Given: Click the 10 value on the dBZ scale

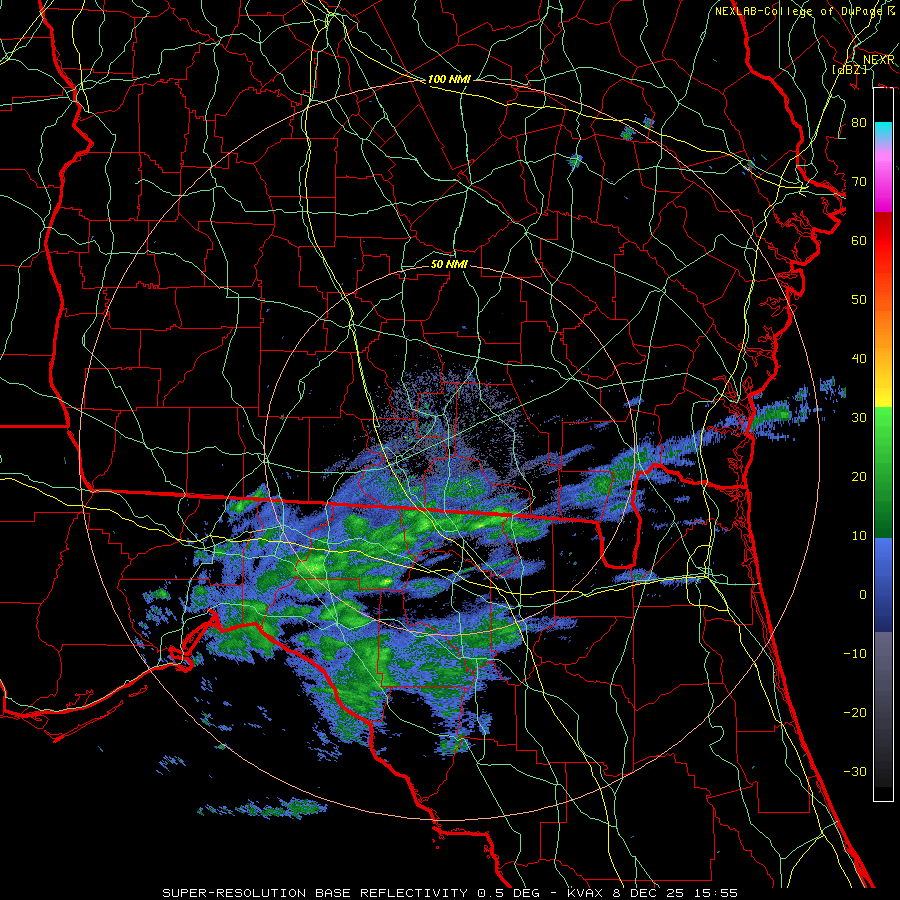Looking at the screenshot, I should [x=859, y=536].
